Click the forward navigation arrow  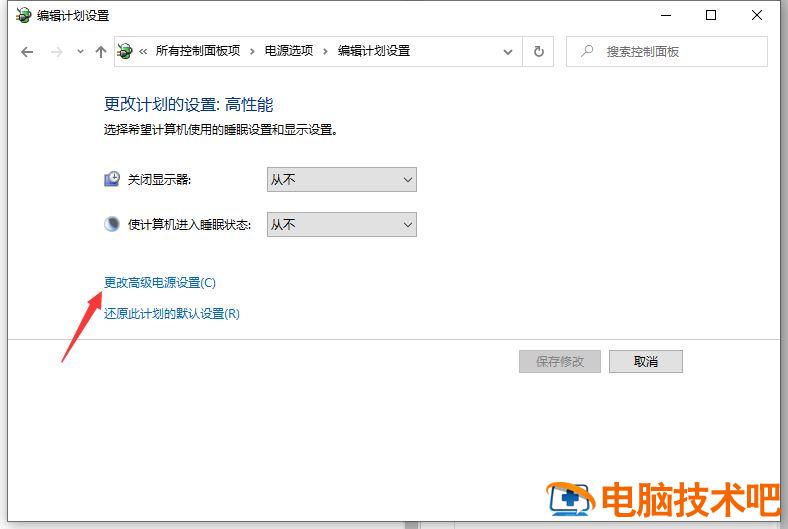click(57, 51)
